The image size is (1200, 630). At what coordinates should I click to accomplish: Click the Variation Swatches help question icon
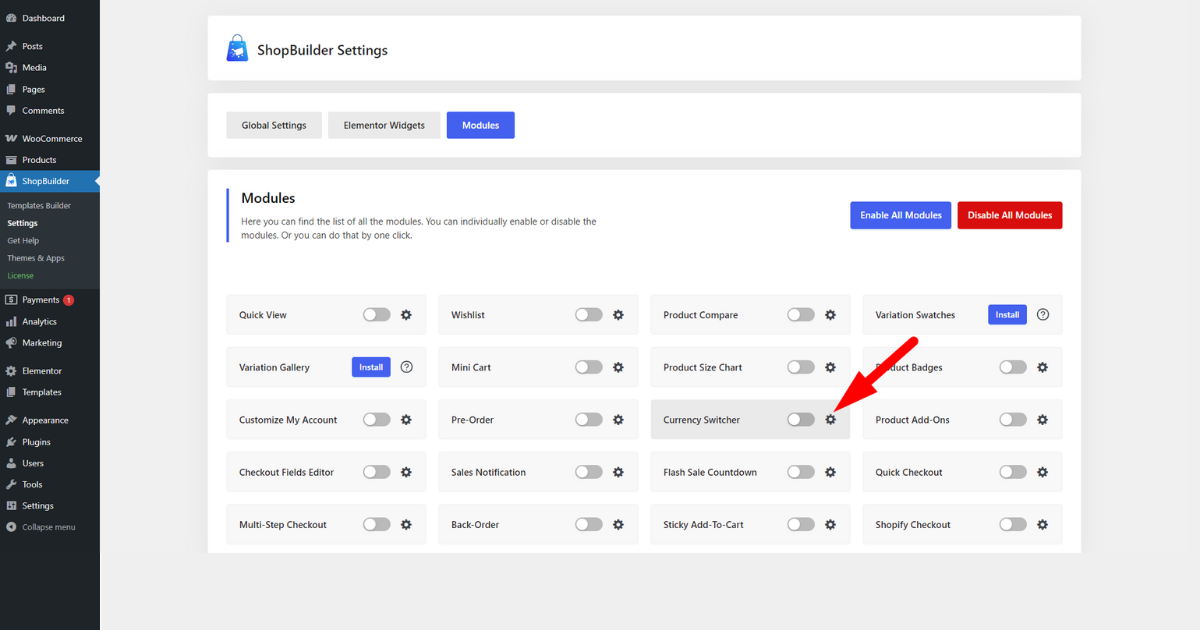(1043, 314)
